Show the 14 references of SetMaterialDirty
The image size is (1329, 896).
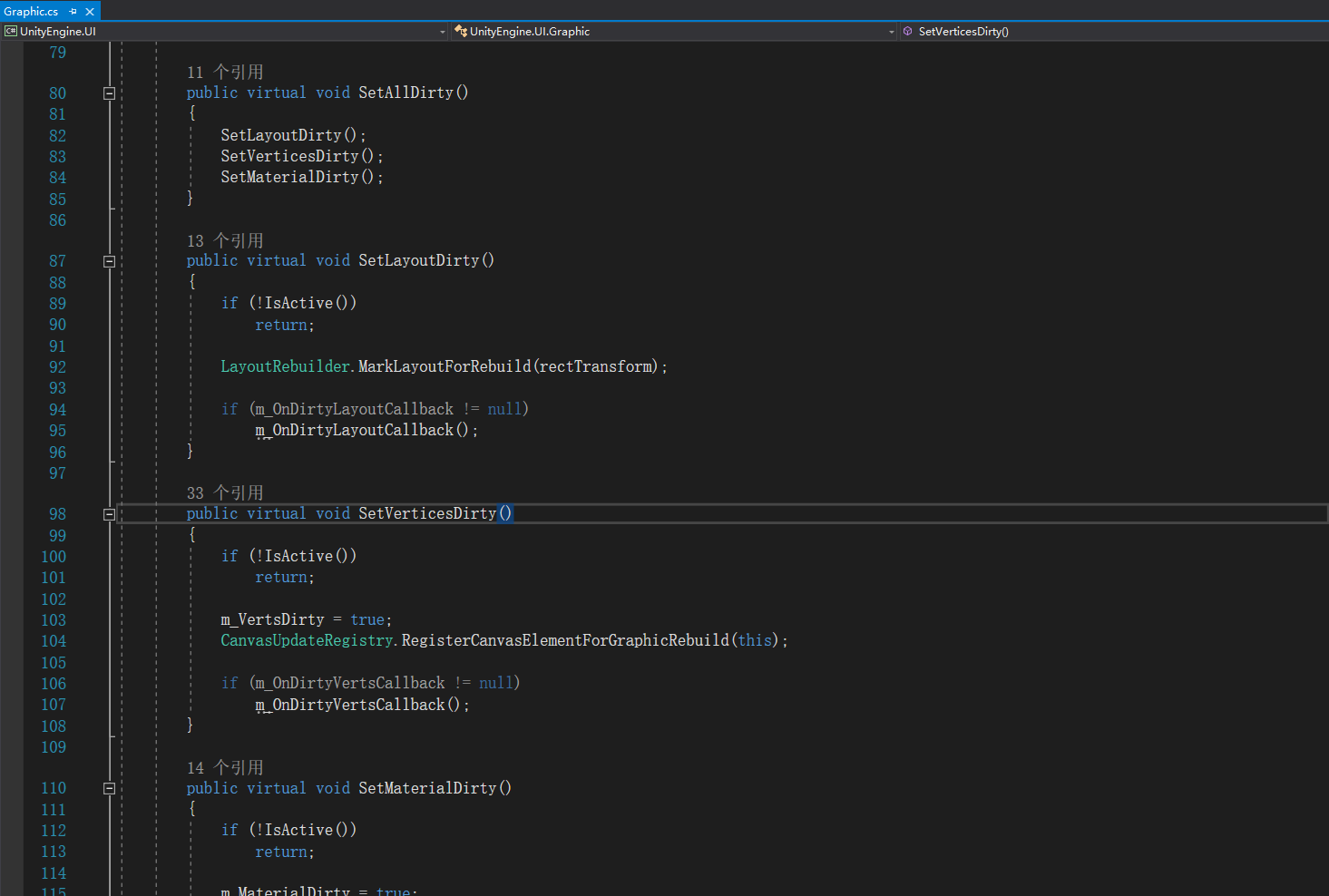click(225, 768)
